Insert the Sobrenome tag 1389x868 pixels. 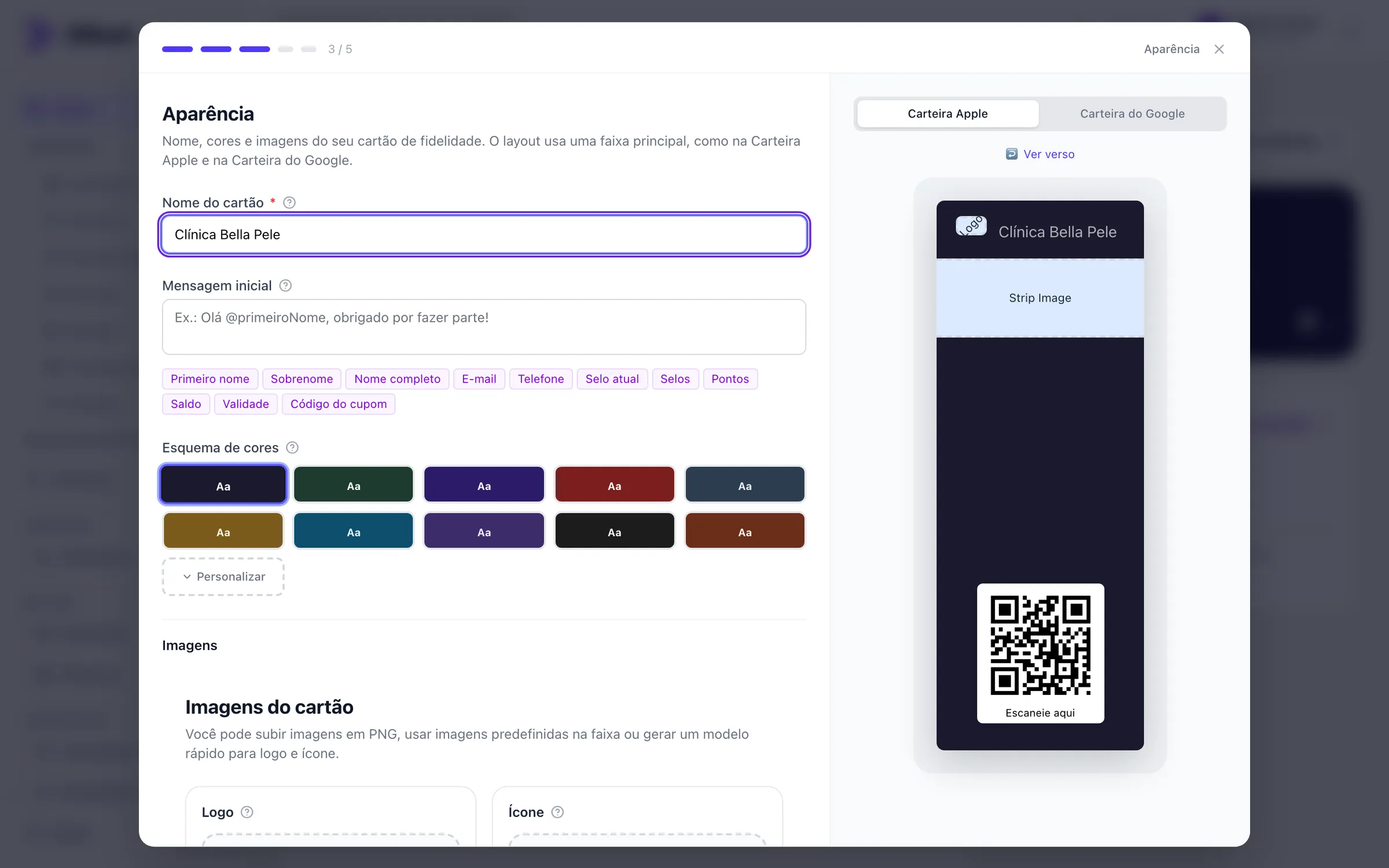(x=302, y=379)
